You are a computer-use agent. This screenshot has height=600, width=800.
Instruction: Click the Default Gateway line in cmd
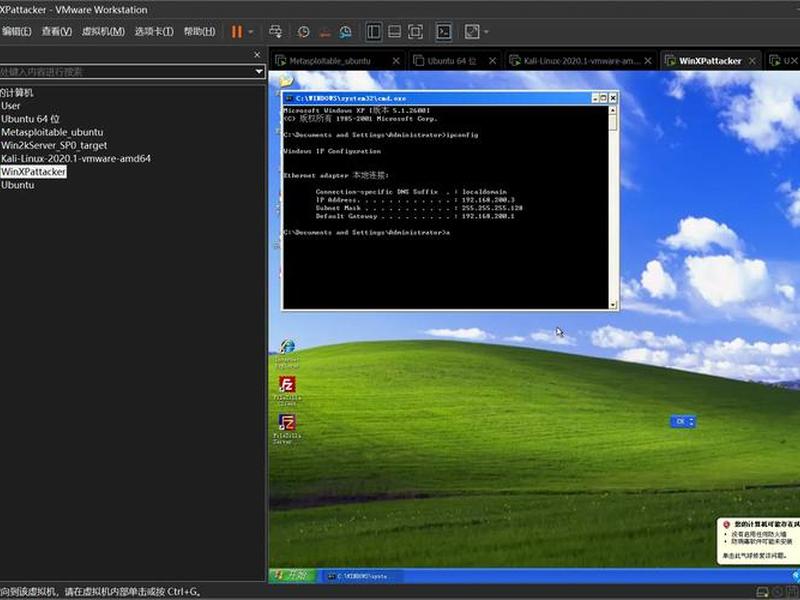coord(415,216)
